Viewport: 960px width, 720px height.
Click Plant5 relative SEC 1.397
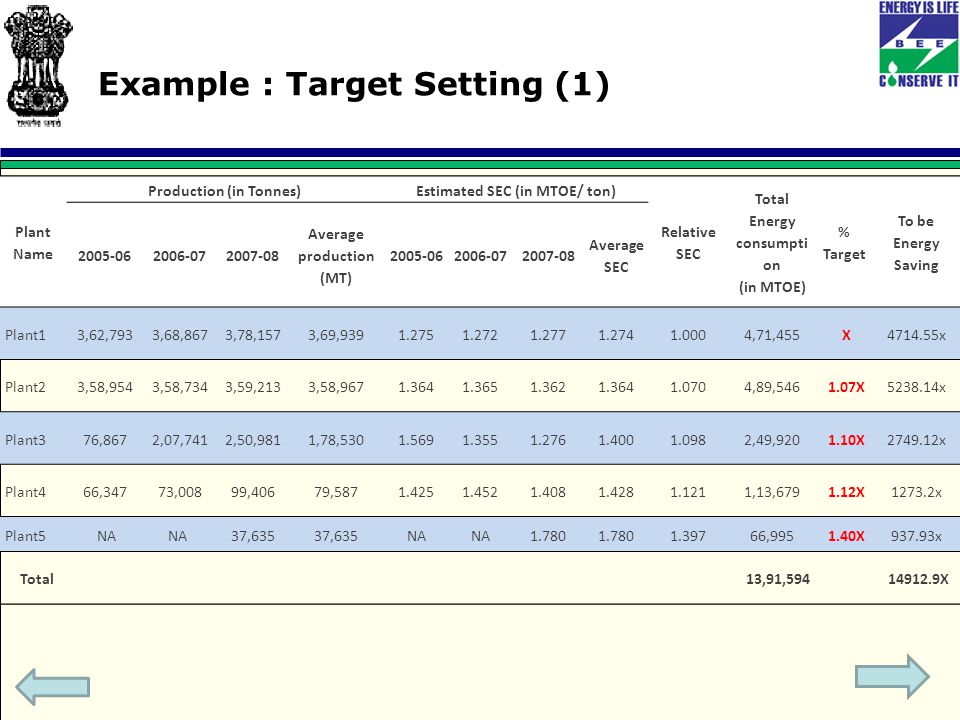[688, 536]
